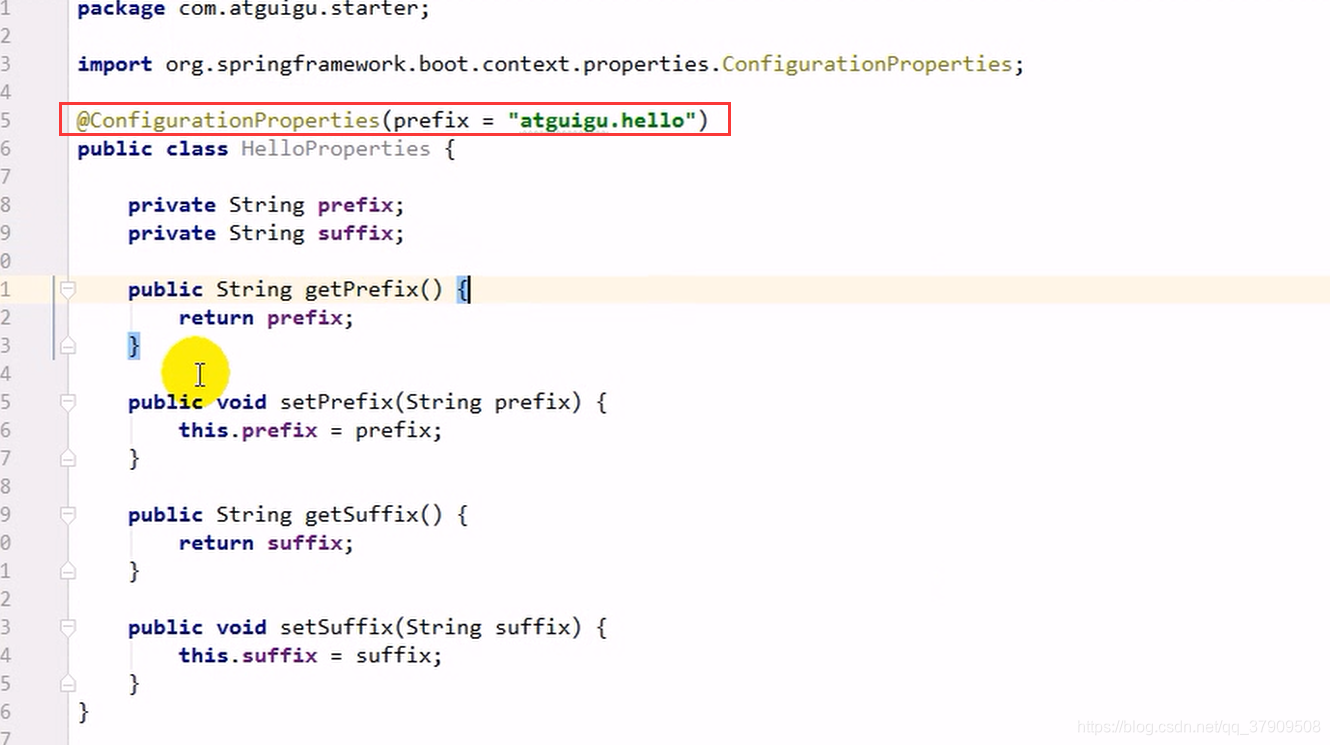Click fold end marker below 'this.prefix = prefix;'
The height and width of the screenshot is (745, 1330).
point(67,459)
